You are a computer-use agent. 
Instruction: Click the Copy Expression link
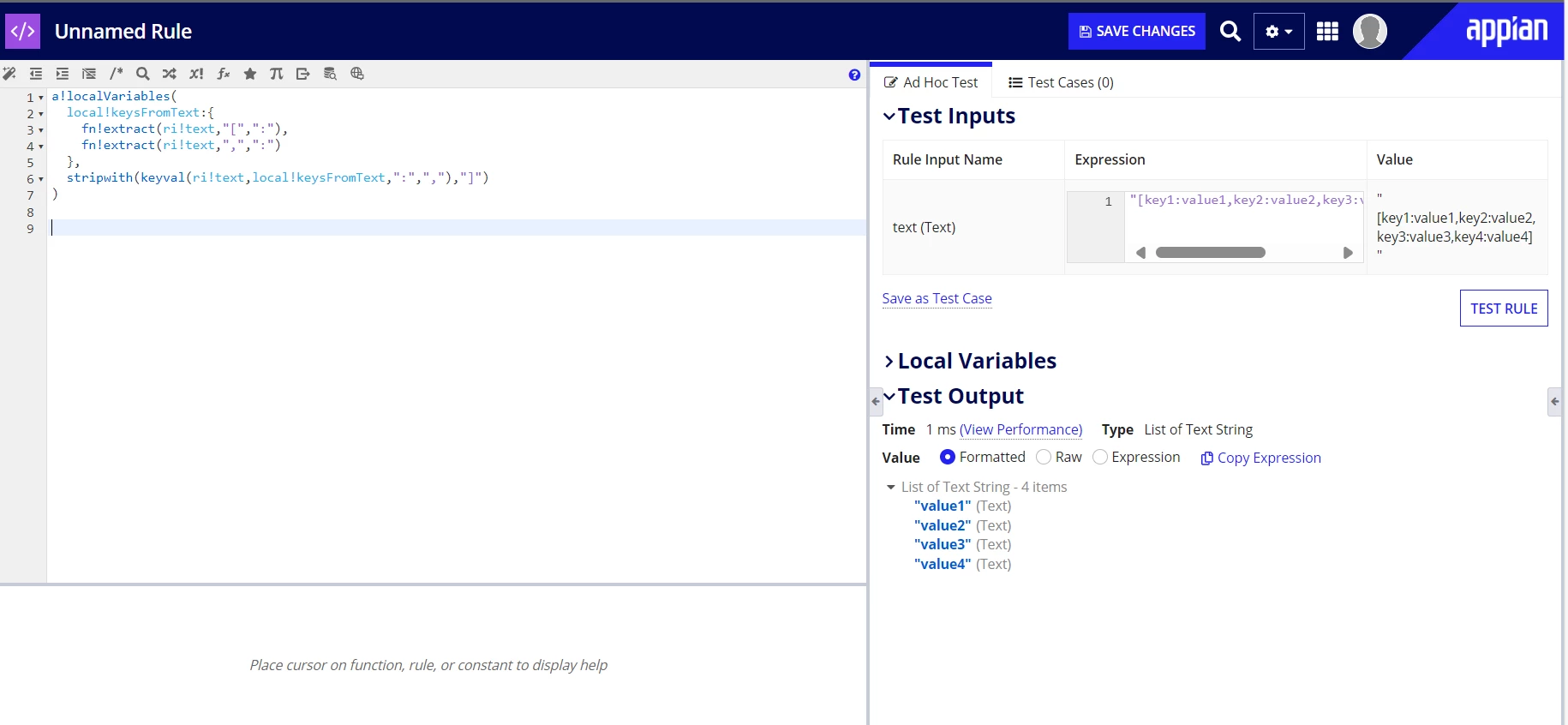point(1261,458)
